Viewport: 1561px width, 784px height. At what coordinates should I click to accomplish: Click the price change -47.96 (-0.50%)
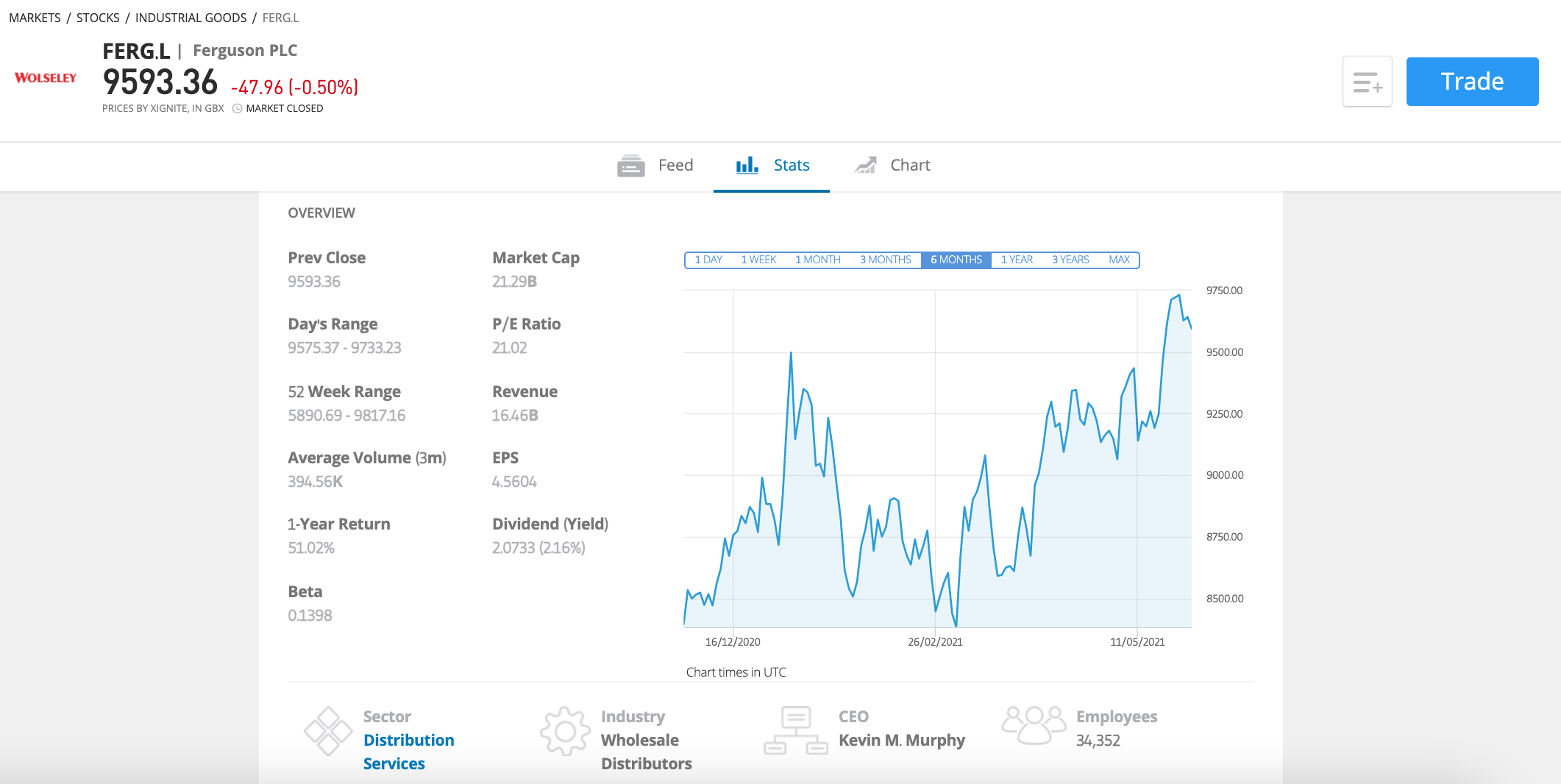click(x=294, y=88)
